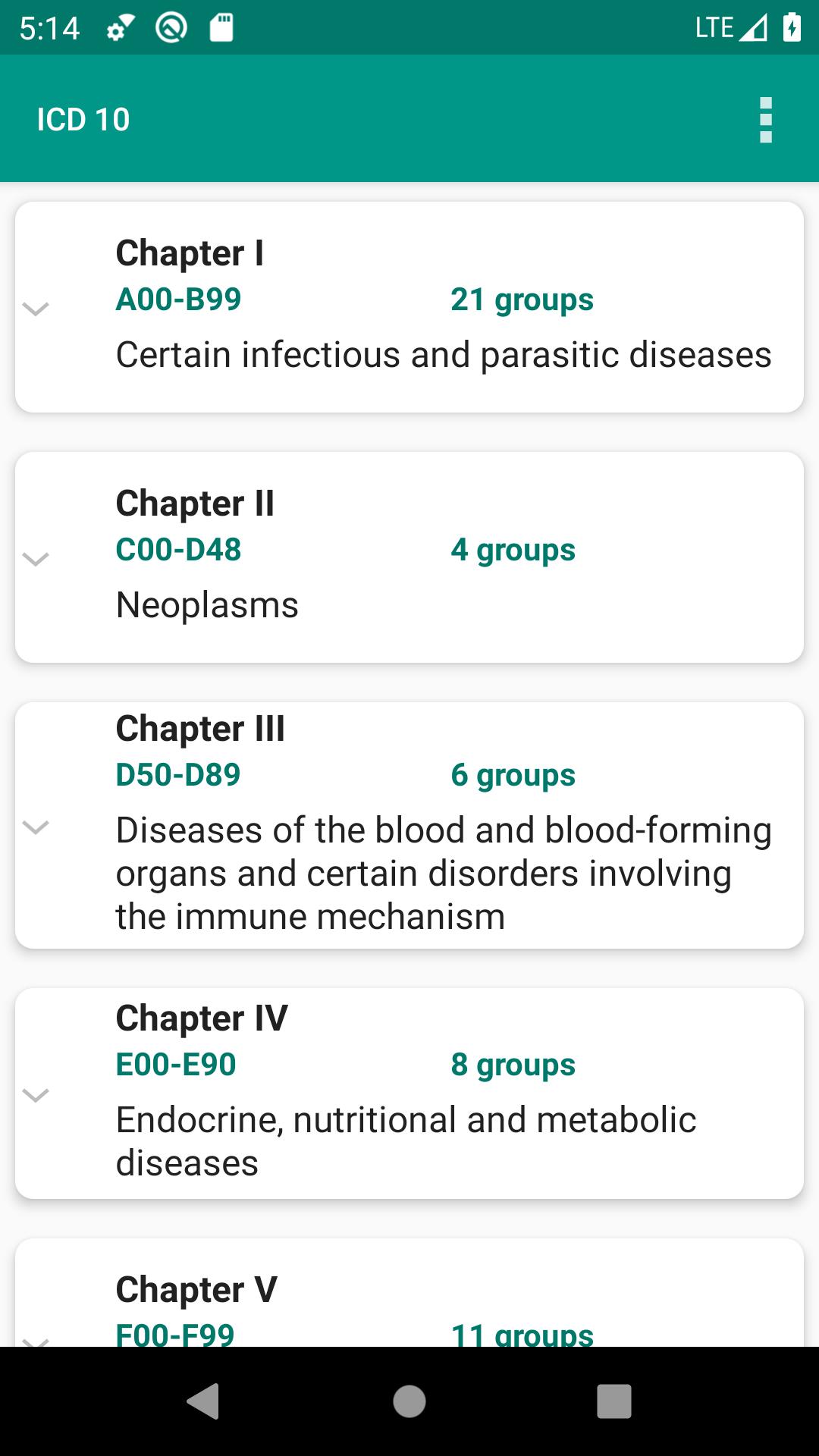
Task: Tap the LTE signal indicator
Action: pos(730,28)
